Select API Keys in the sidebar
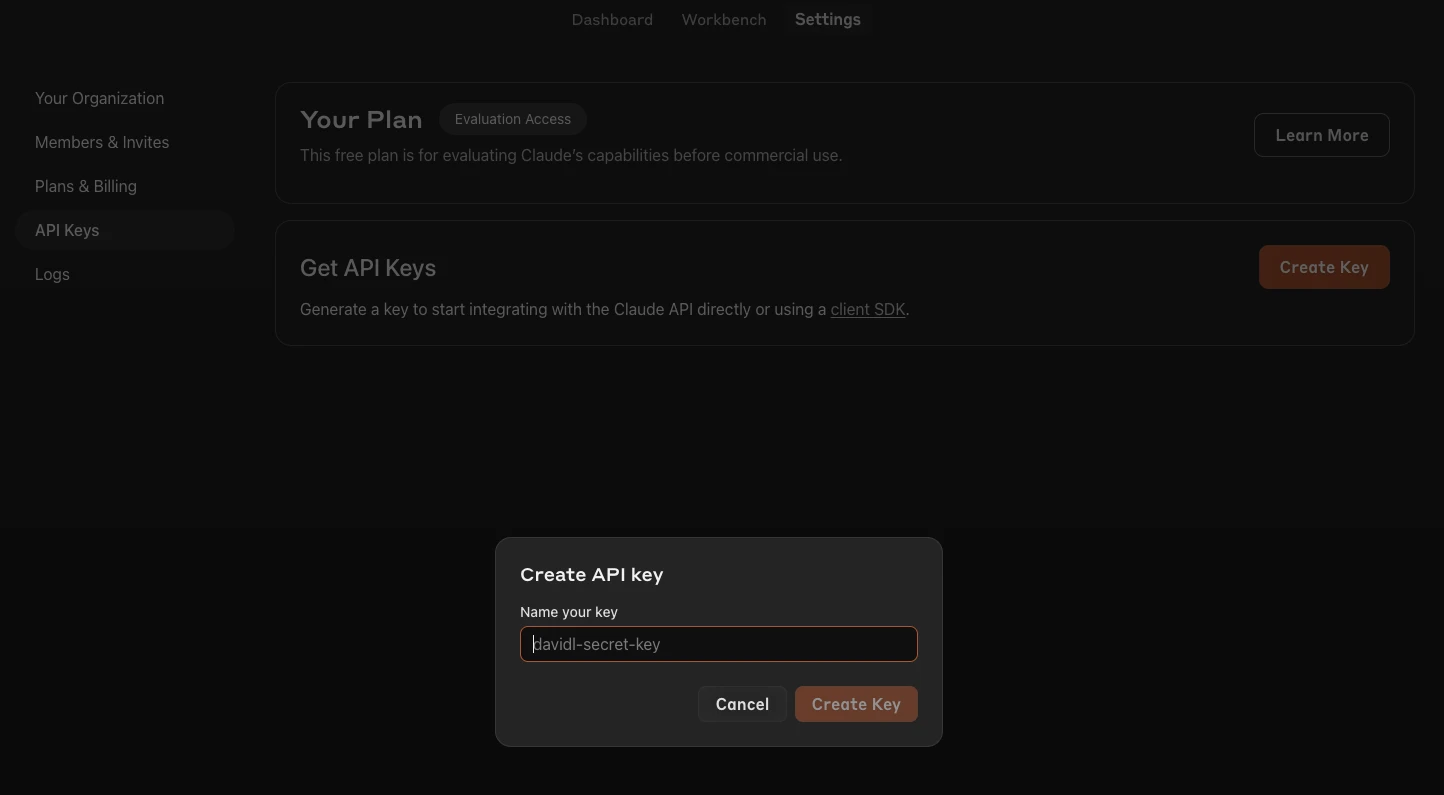 67,230
